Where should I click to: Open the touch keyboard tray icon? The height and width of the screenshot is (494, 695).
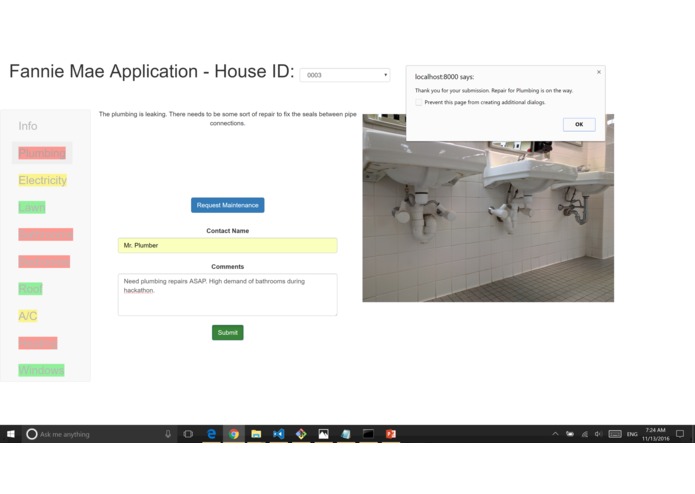615,434
